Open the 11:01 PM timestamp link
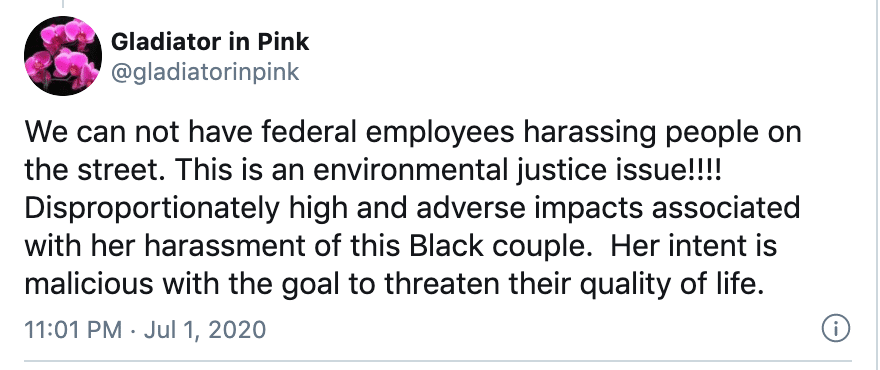This screenshot has width=880, height=370. [73, 330]
